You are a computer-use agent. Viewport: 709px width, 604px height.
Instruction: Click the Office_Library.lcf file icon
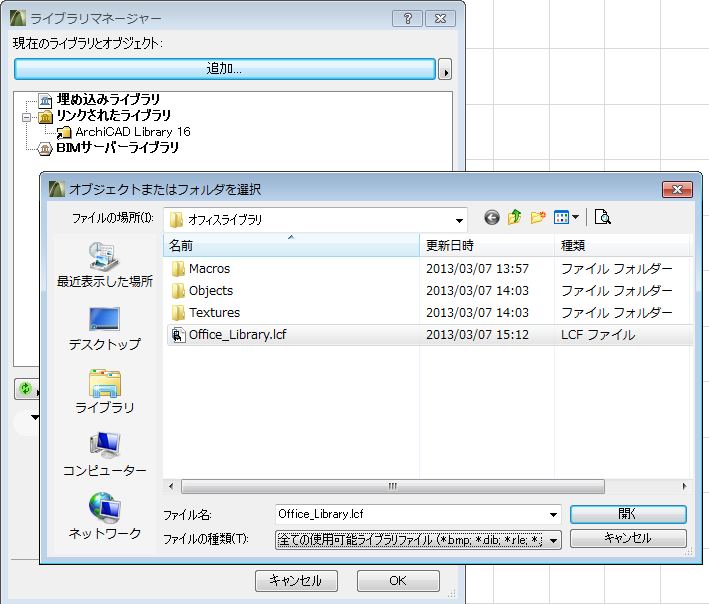click(x=178, y=335)
